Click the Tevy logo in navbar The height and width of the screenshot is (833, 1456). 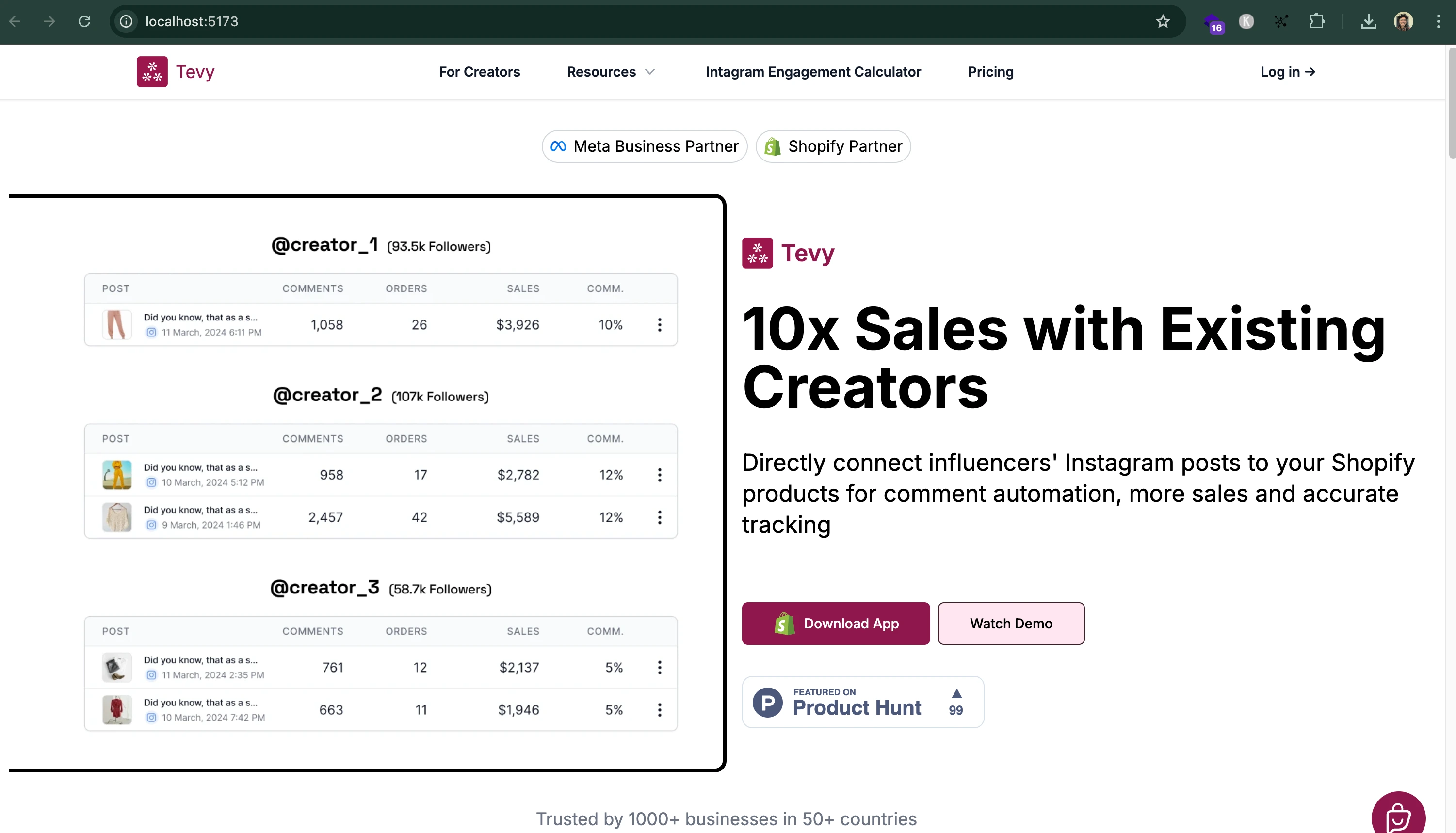(x=176, y=71)
